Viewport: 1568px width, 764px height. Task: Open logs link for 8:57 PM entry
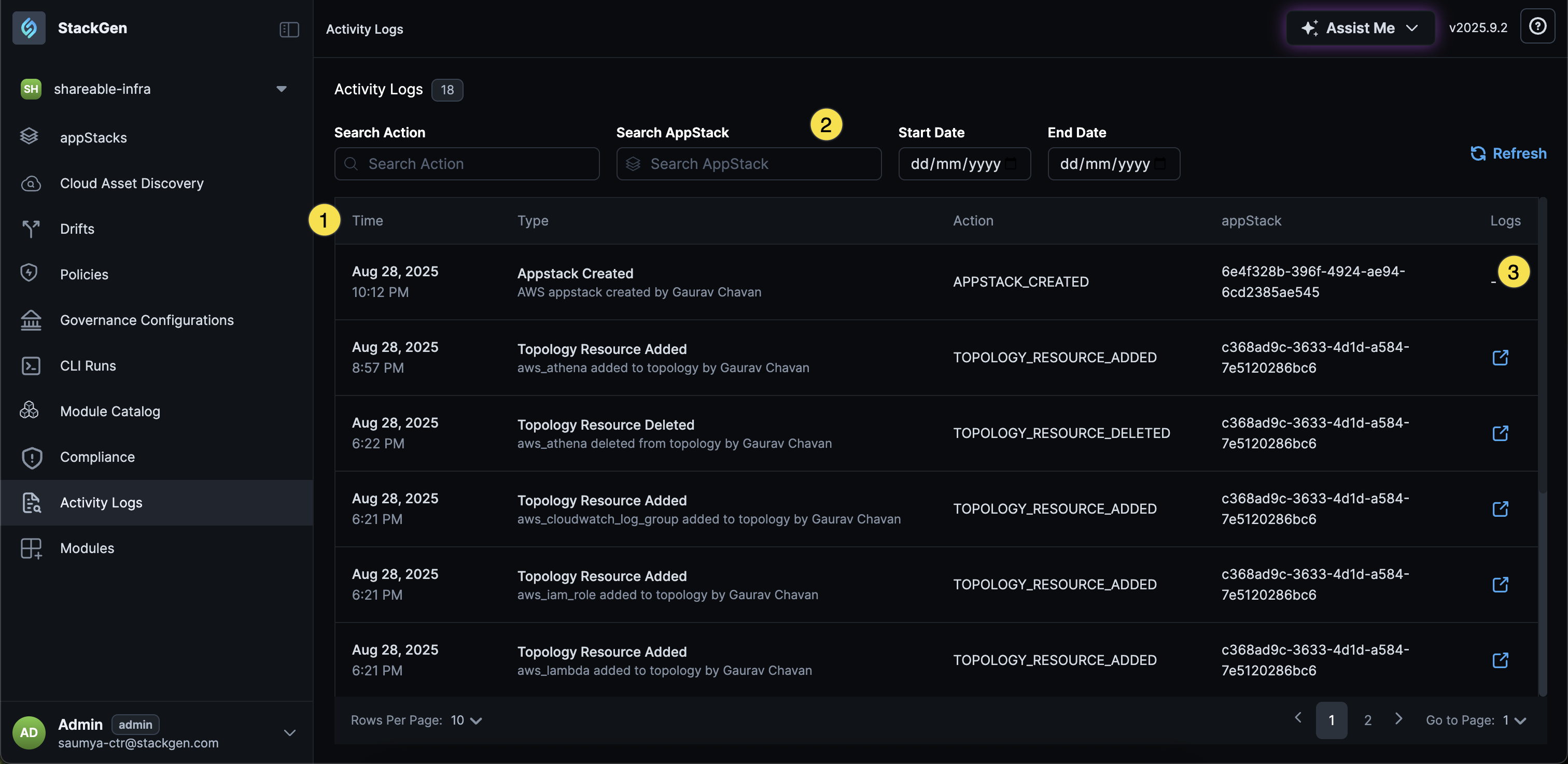pyautogui.click(x=1501, y=357)
